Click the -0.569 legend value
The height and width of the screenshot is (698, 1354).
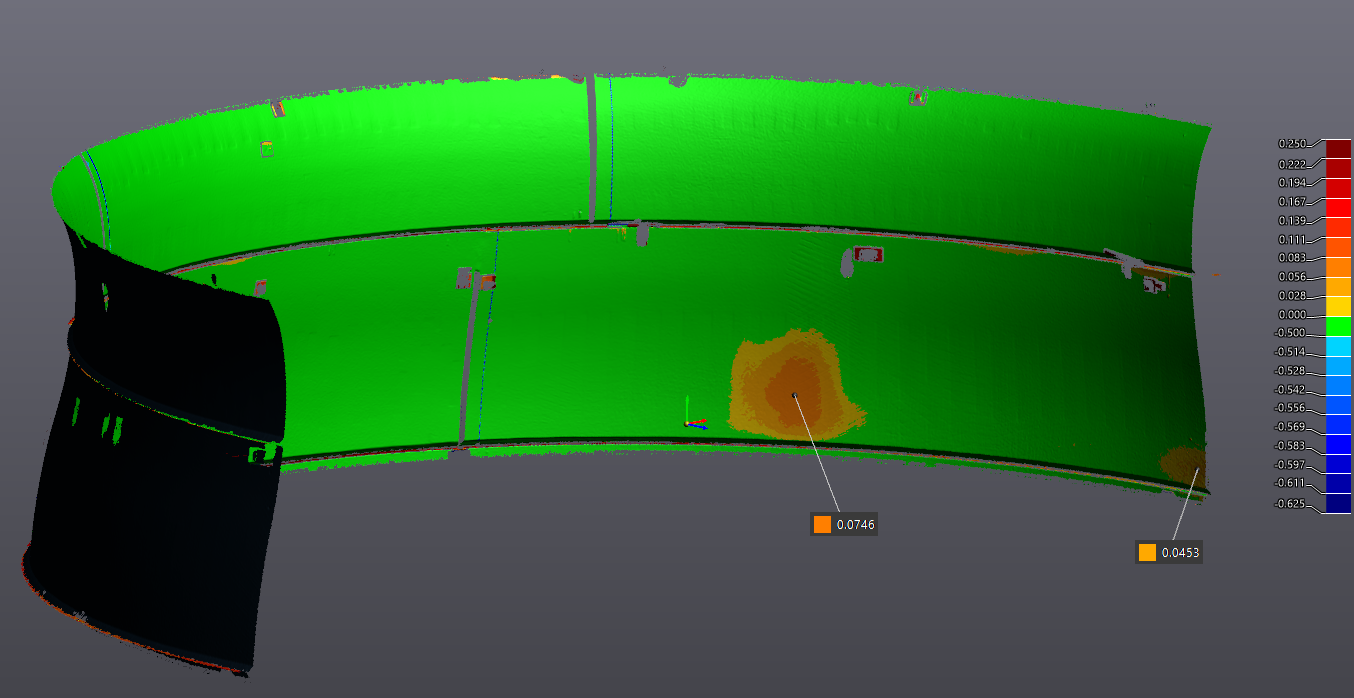[x=1289, y=427]
